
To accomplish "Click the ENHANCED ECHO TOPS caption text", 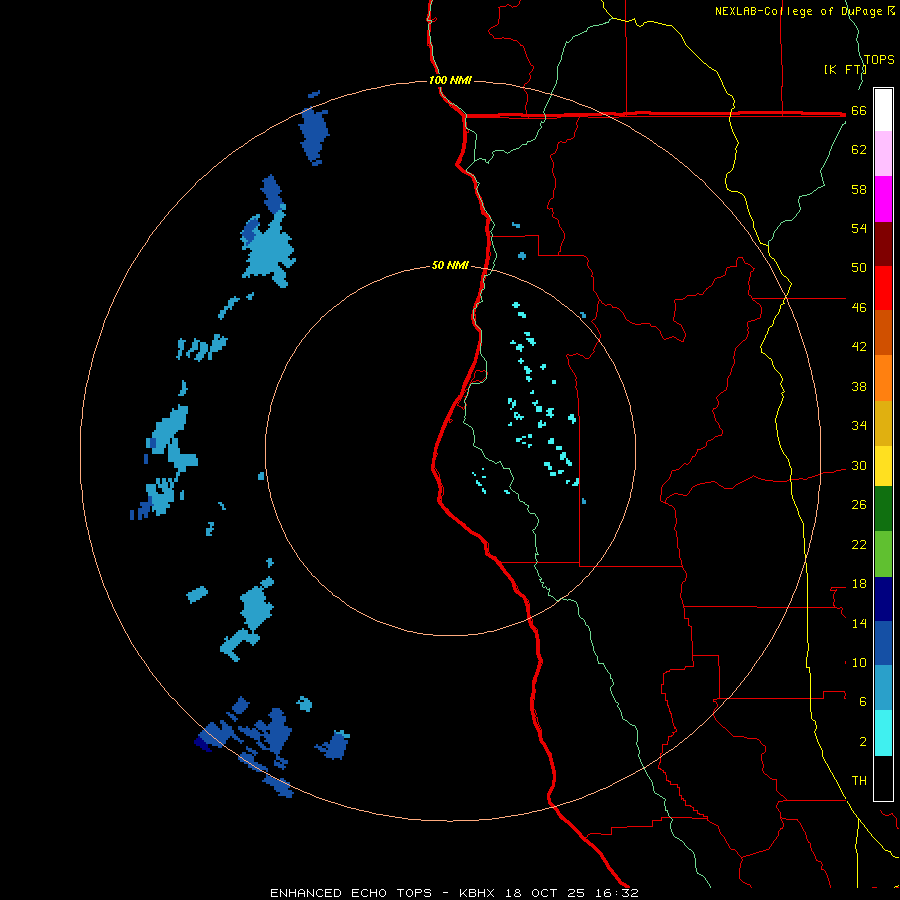I will tap(351, 893).
